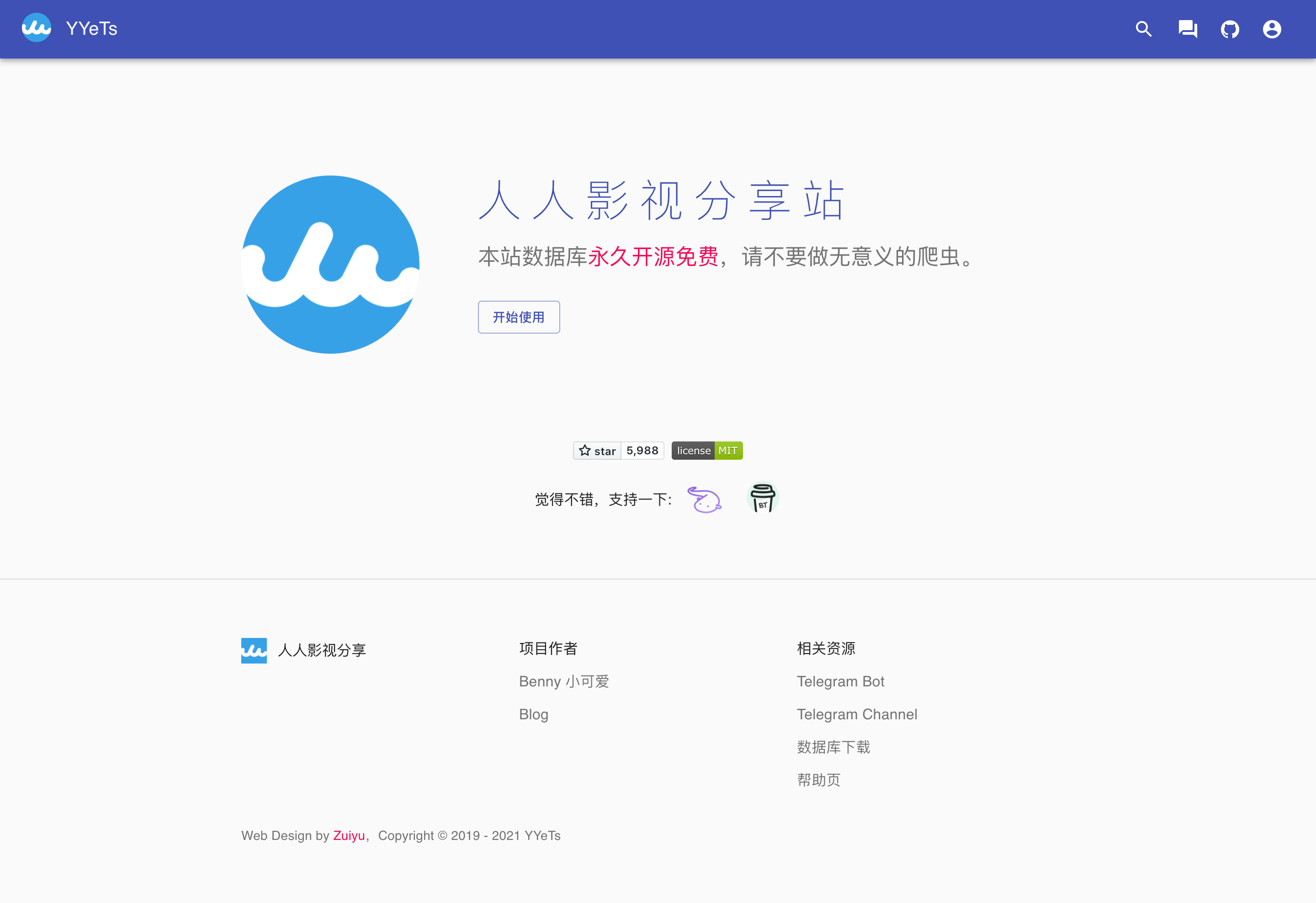Click the 数据库下载 link
The width and height of the screenshot is (1316, 903).
click(x=833, y=747)
